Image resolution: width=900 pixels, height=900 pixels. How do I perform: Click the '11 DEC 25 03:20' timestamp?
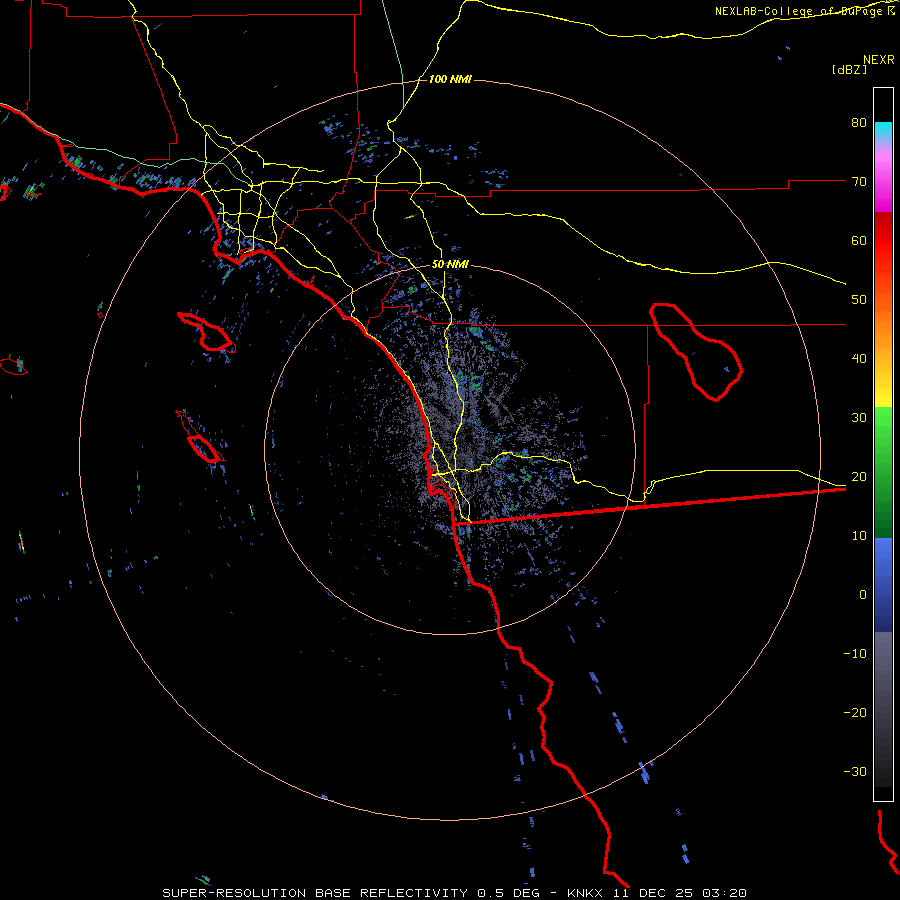pos(681,893)
